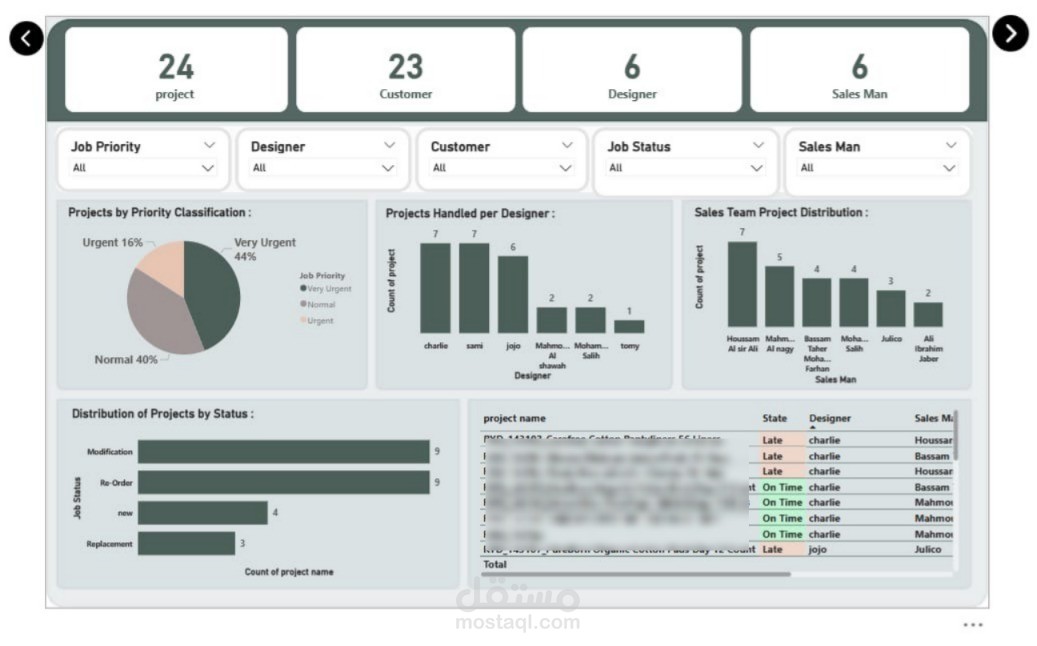
Task: Click the Normal legend marker
Action: coord(303,304)
